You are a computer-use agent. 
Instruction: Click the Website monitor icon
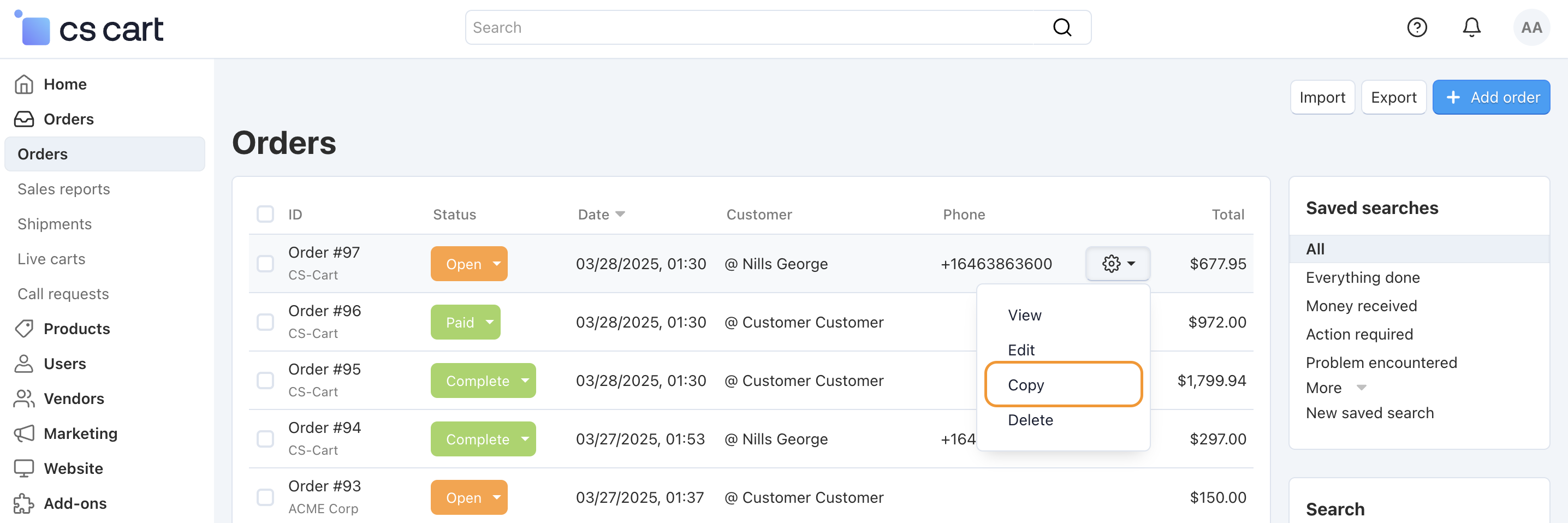[23, 468]
